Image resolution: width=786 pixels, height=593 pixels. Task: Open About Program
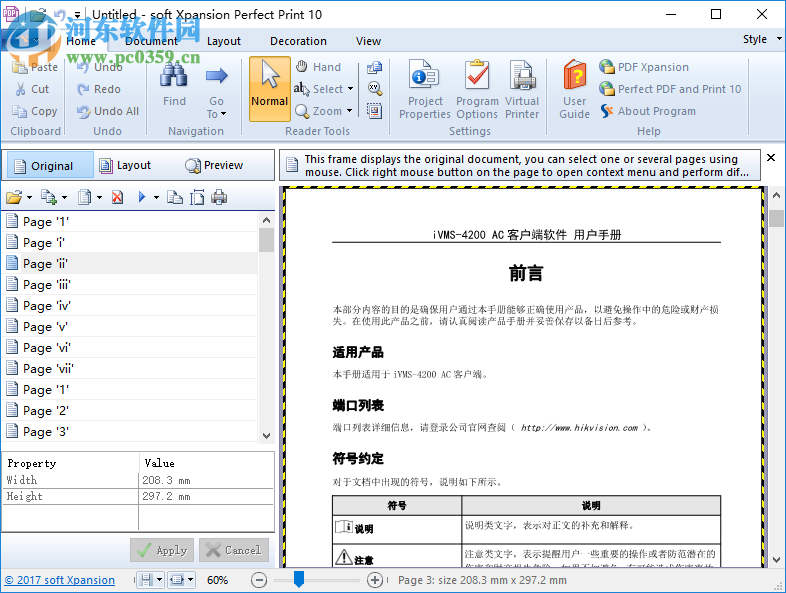click(x=648, y=111)
